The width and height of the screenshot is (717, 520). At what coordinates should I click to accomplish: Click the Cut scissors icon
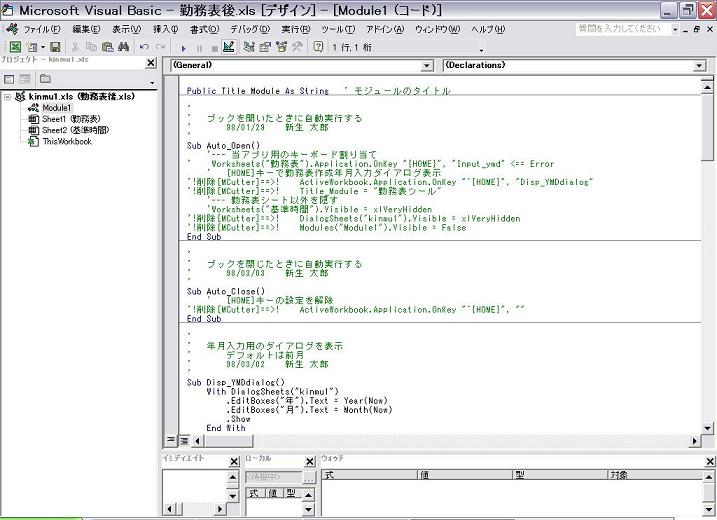click(x=75, y=47)
